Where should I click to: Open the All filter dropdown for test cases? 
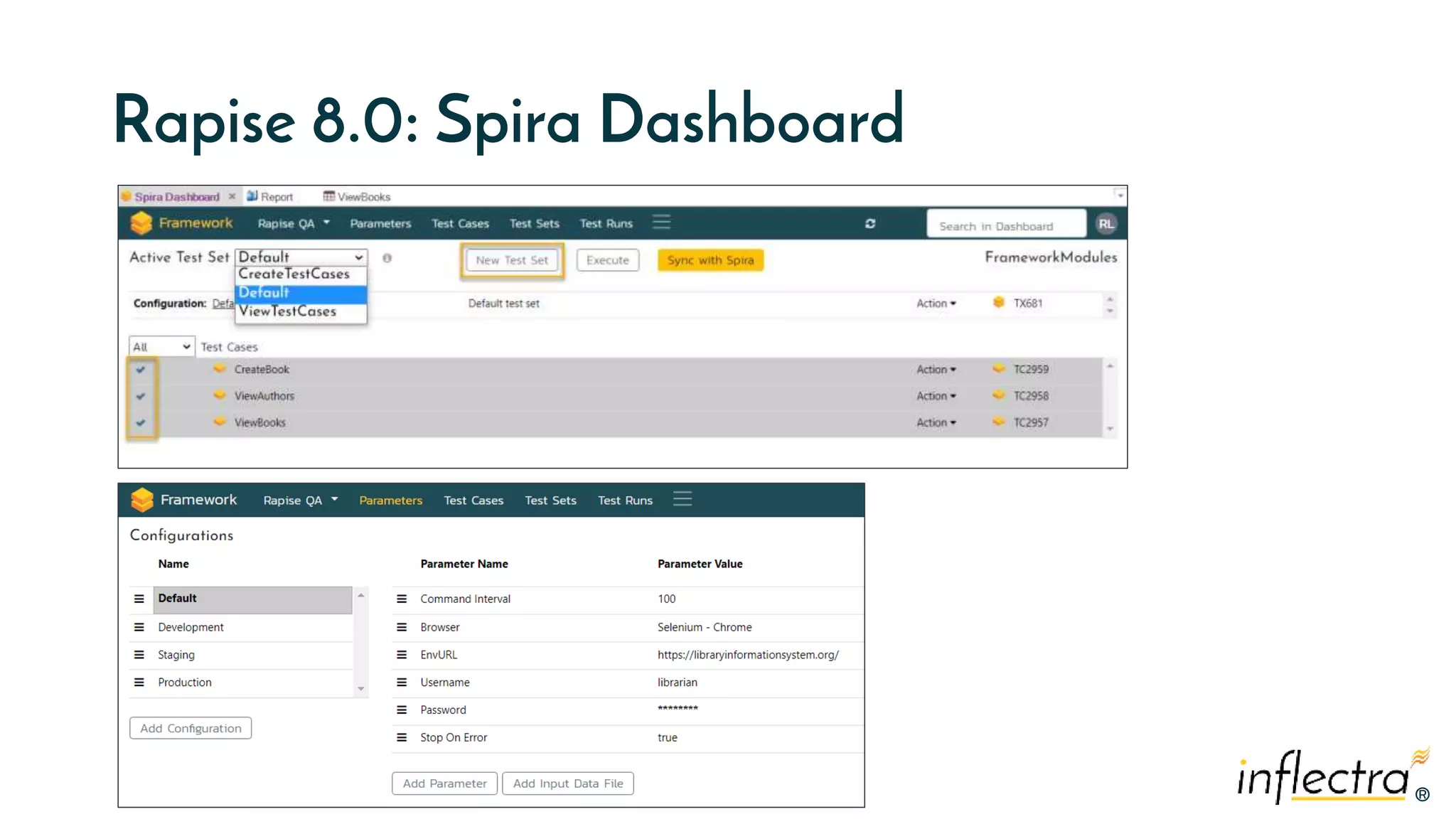pos(161,346)
